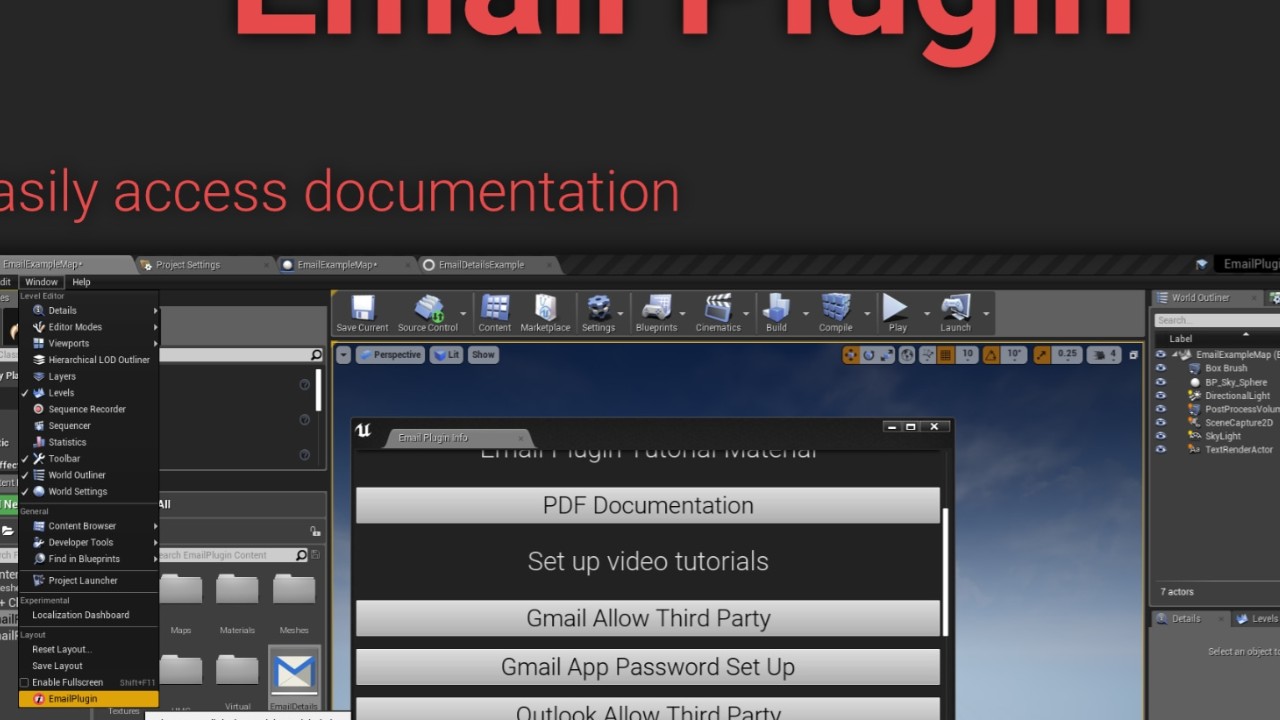The width and height of the screenshot is (1280, 720).
Task: Check the Enable Fullscreen checkbox
Action: pos(25,683)
